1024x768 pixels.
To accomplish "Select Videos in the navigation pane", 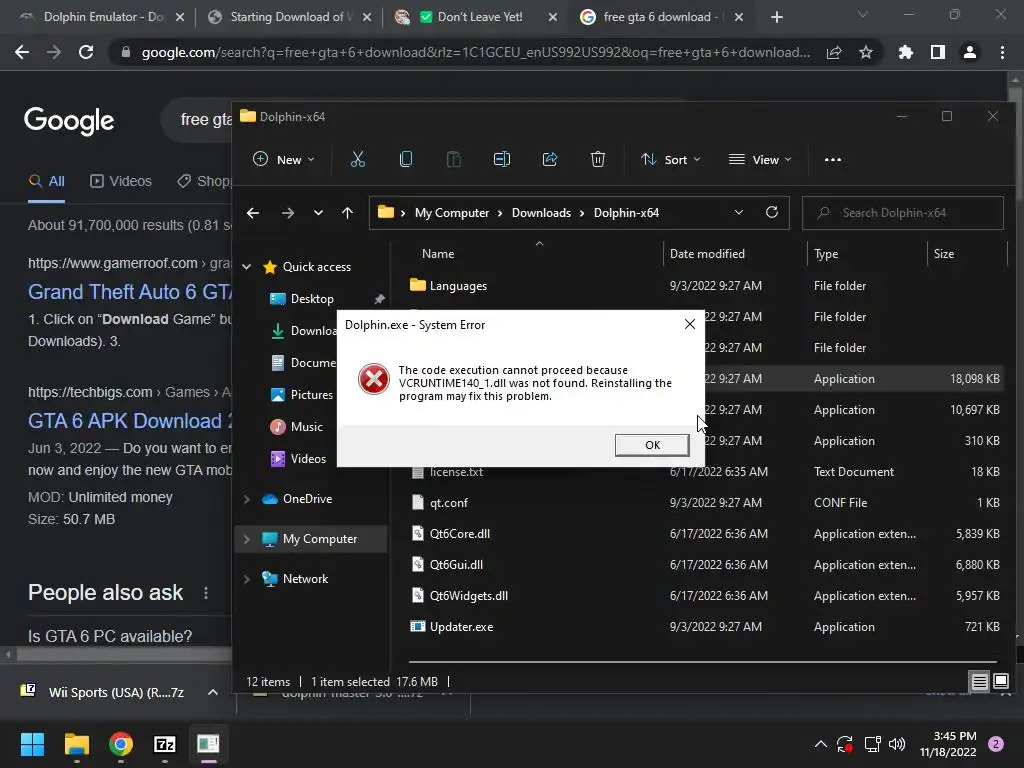I will (x=308, y=459).
